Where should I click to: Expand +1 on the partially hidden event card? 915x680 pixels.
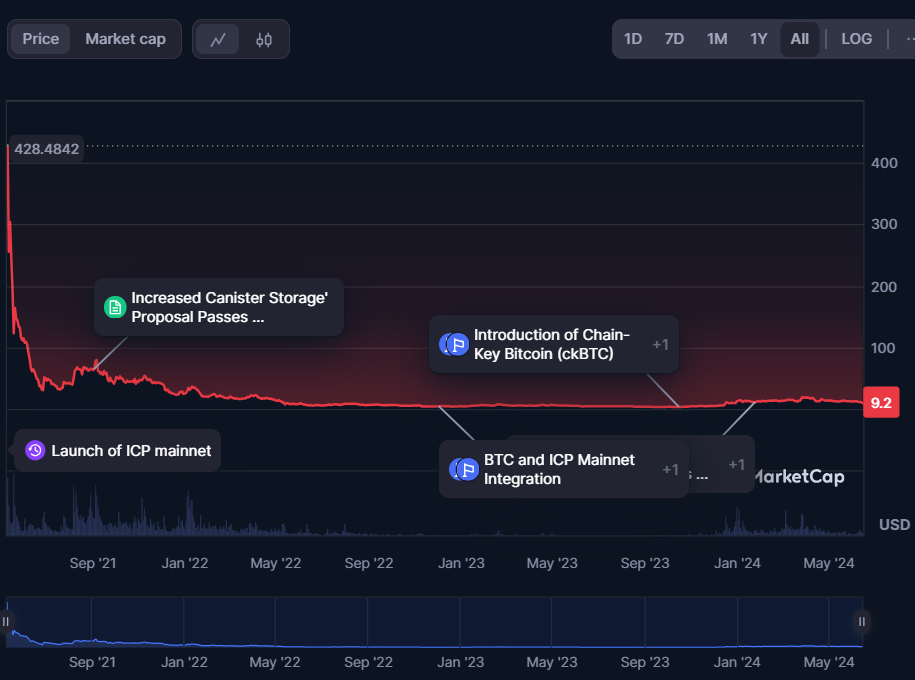click(x=736, y=465)
